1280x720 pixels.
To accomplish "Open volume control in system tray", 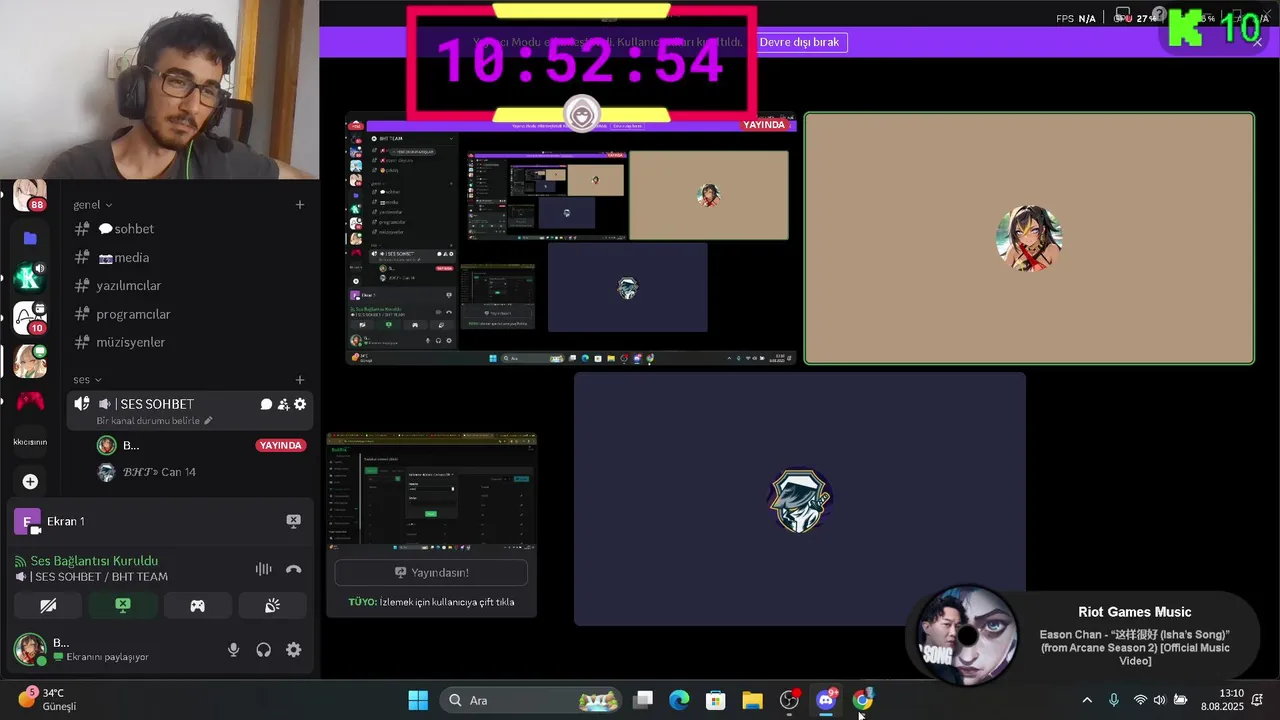I will (1160, 700).
